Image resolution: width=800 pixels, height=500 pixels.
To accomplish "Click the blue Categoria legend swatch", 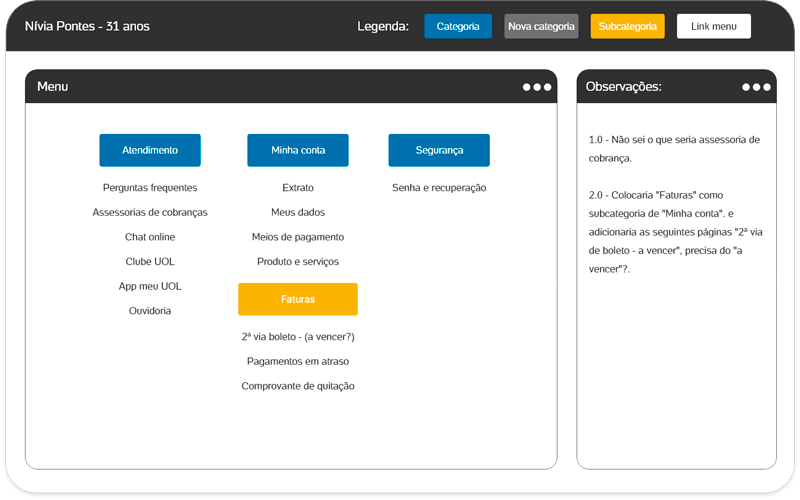I will point(458,26).
